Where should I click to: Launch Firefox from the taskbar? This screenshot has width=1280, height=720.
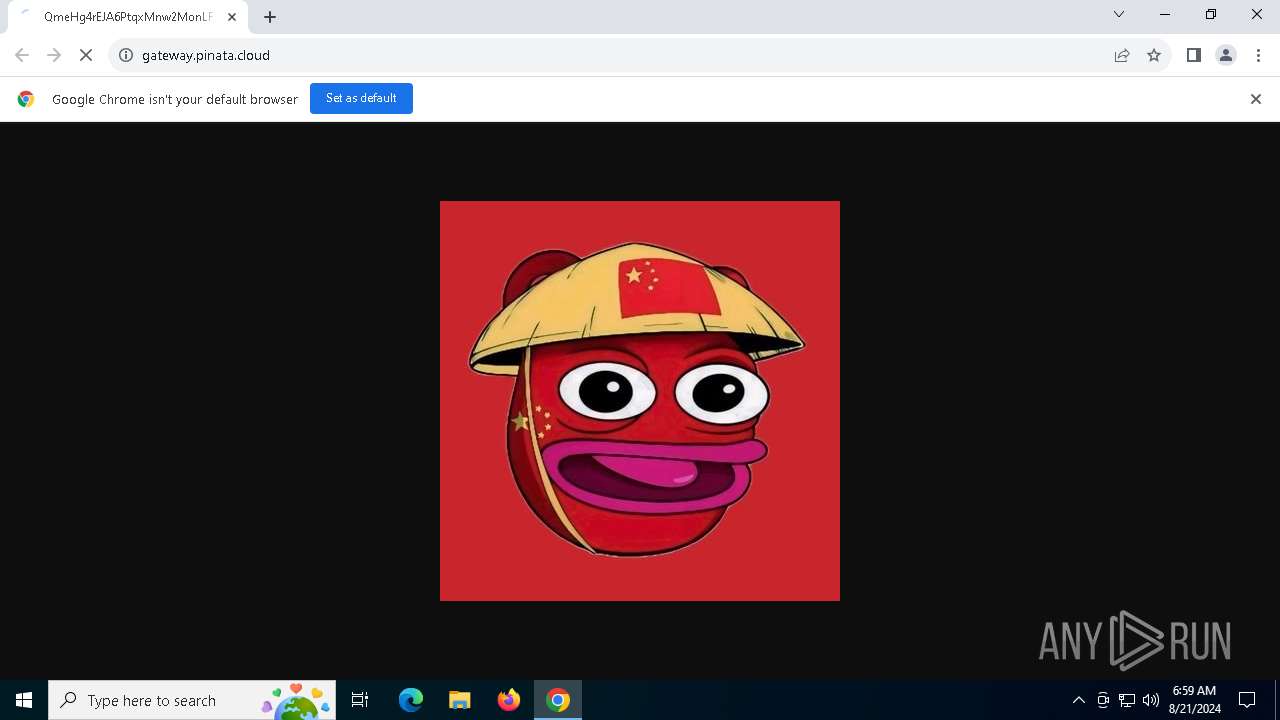[x=509, y=700]
